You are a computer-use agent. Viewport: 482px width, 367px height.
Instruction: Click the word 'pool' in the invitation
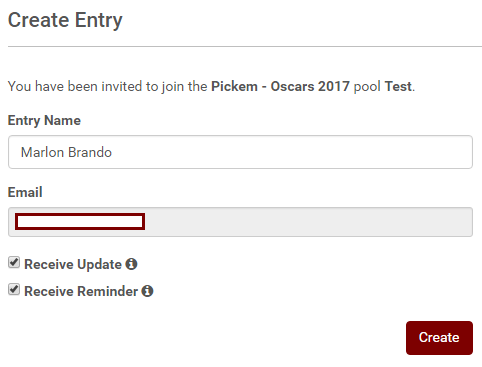367,87
